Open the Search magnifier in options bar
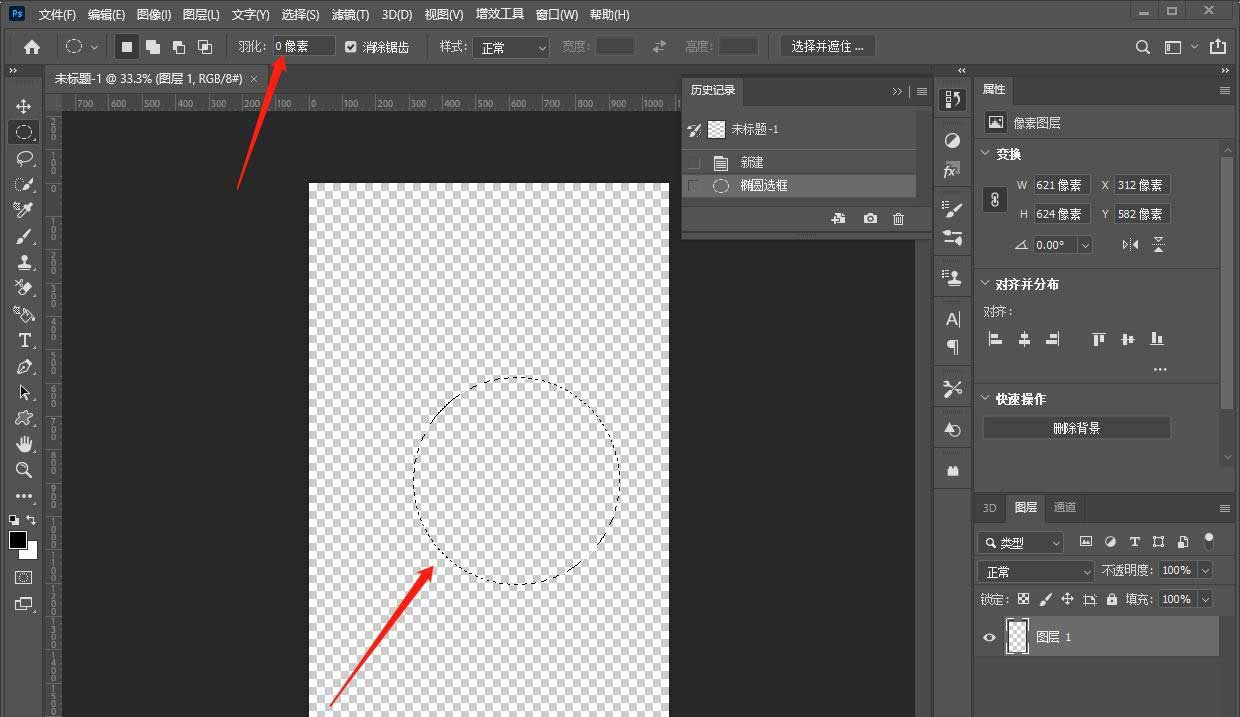Screen dimensions: 1240x717 1143,47
